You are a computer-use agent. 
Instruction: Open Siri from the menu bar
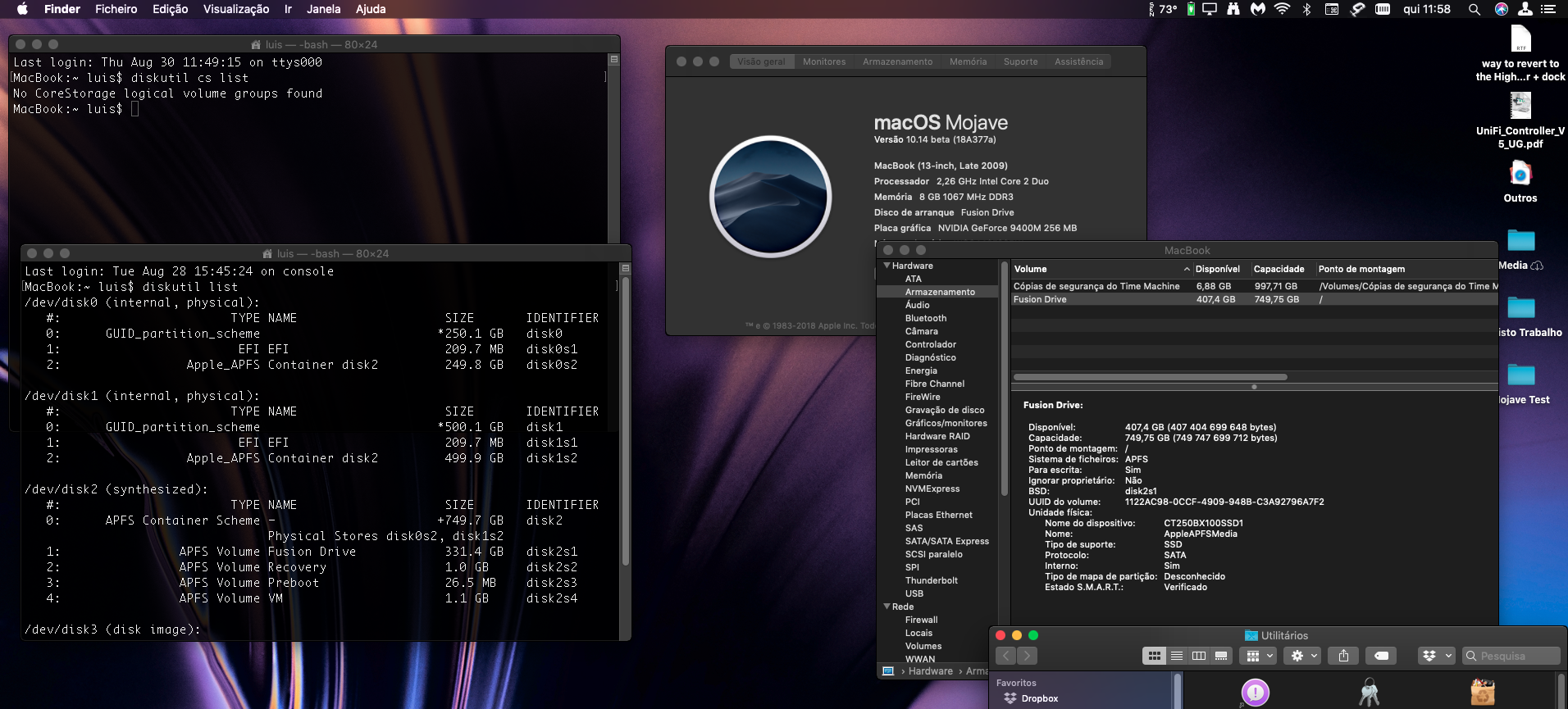[x=1501, y=9]
